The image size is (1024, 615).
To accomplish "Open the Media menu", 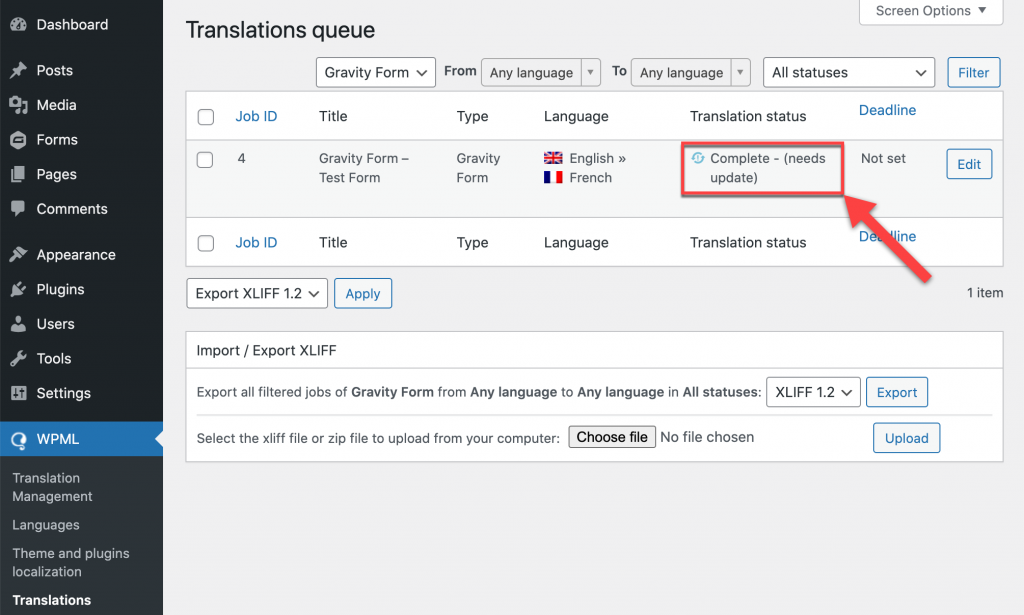I will tap(56, 105).
